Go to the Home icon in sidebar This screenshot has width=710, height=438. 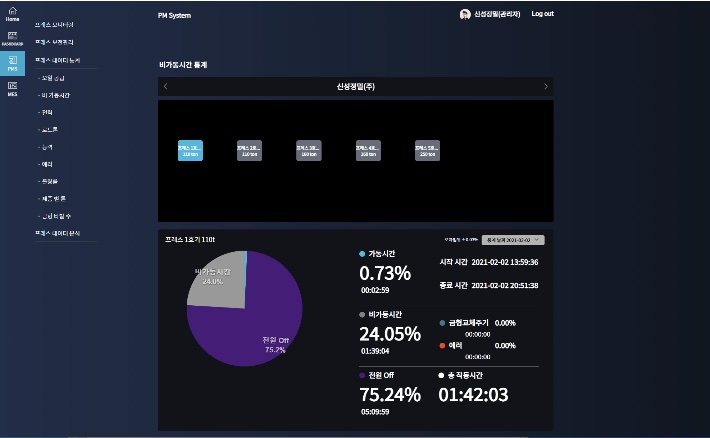[x=12, y=14]
